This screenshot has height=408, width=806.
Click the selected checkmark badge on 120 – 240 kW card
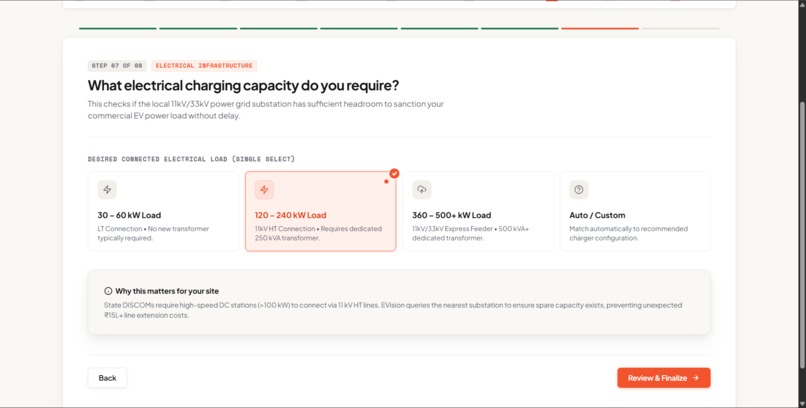[394, 174]
